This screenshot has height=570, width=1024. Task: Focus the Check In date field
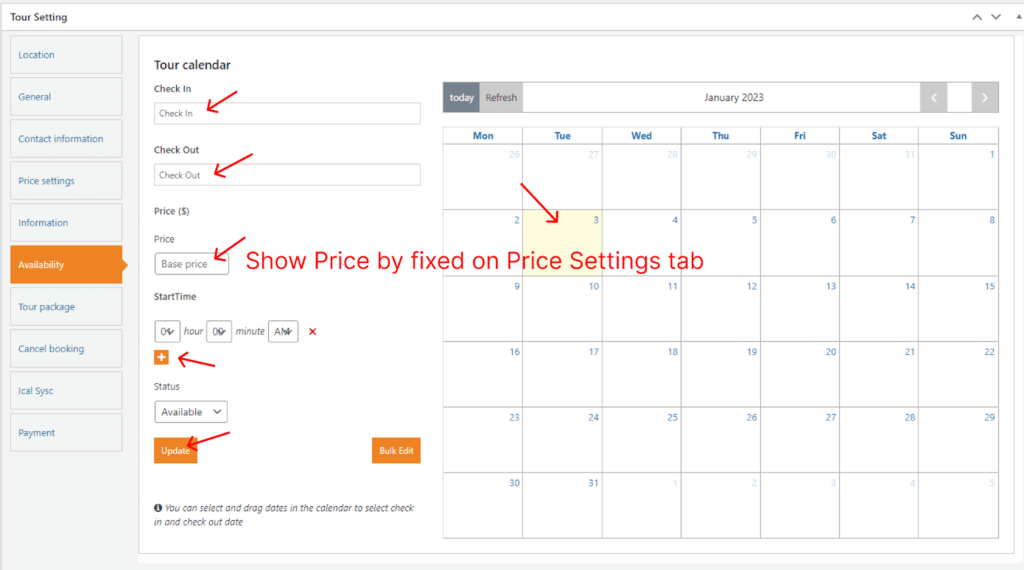(287, 113)
